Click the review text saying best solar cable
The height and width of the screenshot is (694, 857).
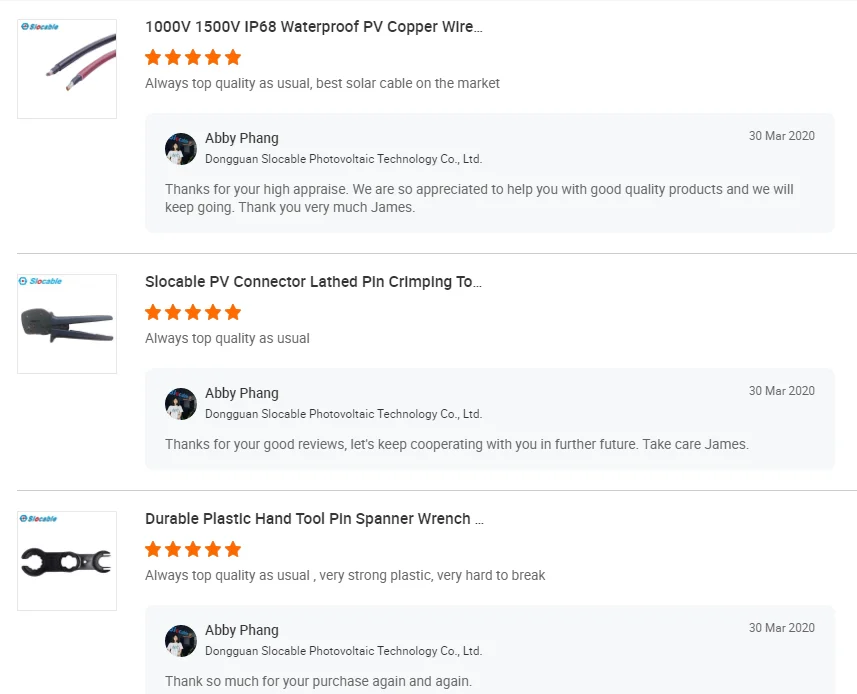tap(322, 83)
